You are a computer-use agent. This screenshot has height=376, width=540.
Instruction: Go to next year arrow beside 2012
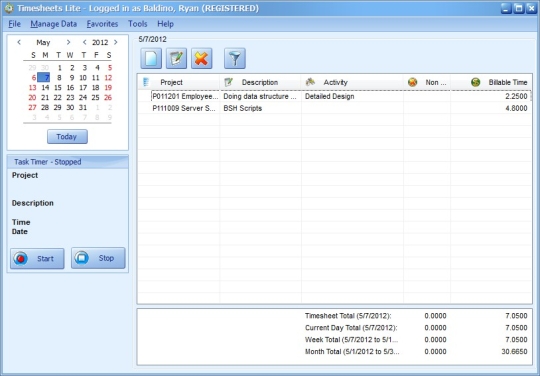tap(115, 42)
